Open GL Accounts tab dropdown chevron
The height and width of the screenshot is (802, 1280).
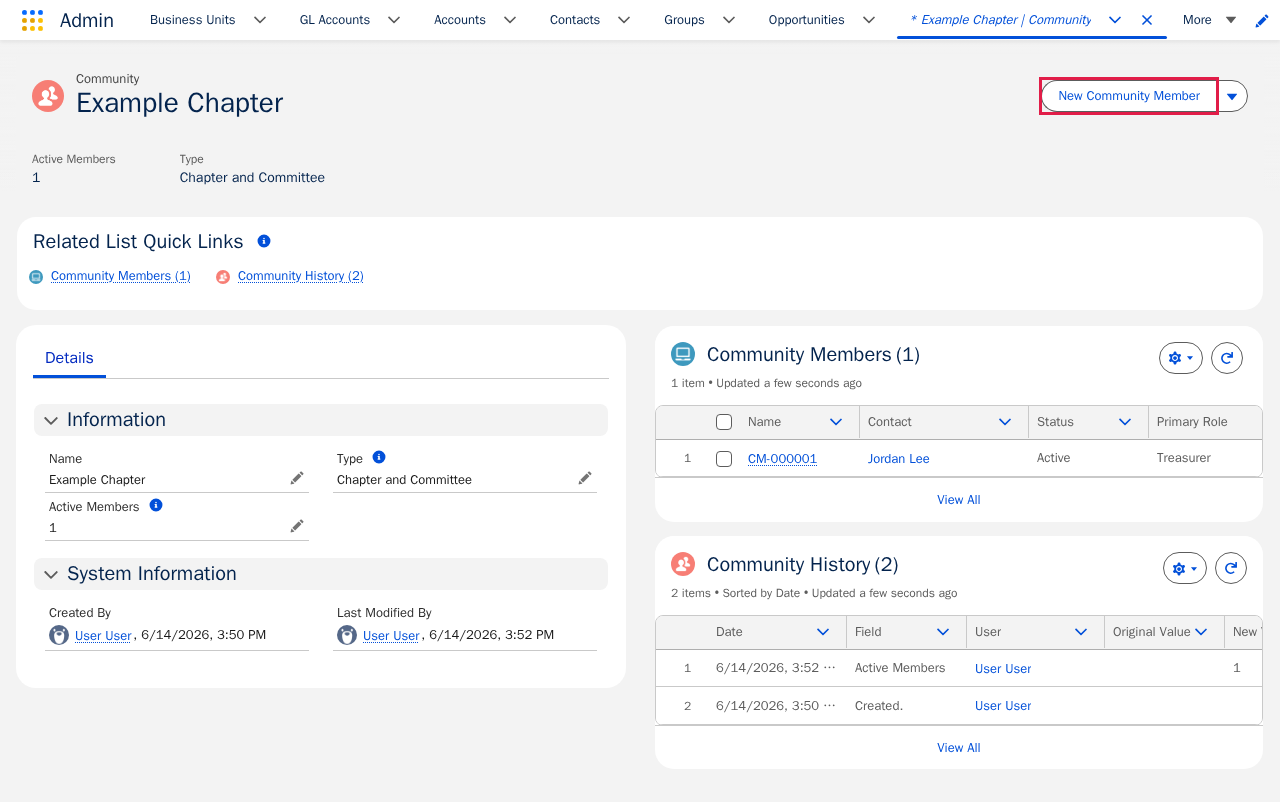click(x=394, y=20)
